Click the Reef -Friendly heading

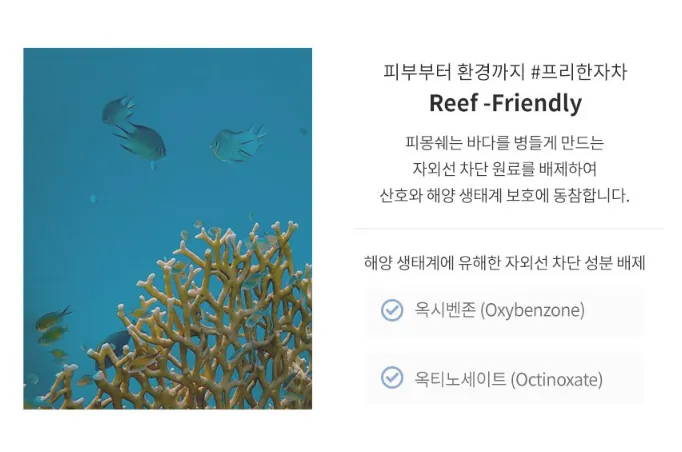click(505, 103)
